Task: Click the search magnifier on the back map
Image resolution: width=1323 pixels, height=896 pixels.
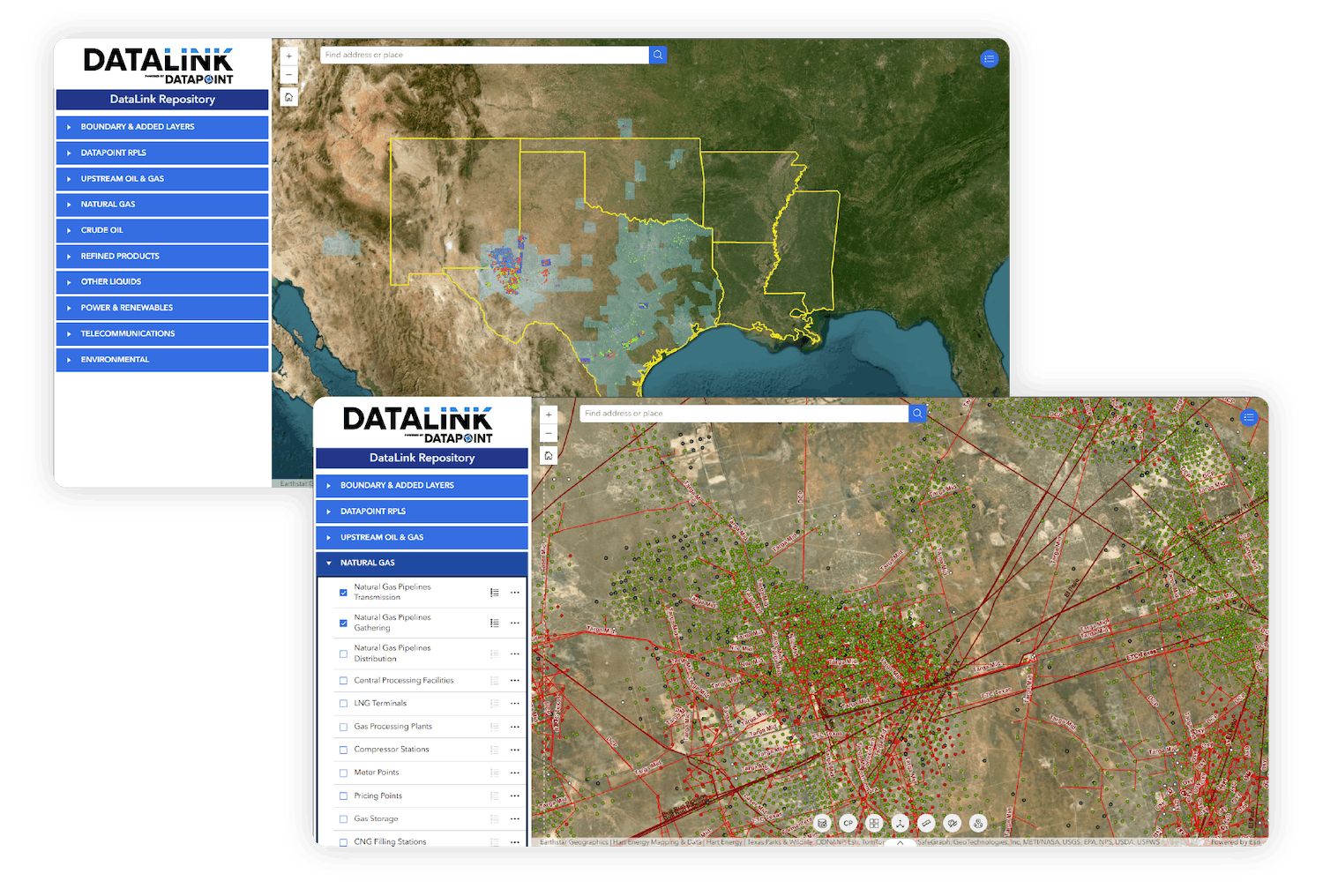Action: [x=658, y=55]
